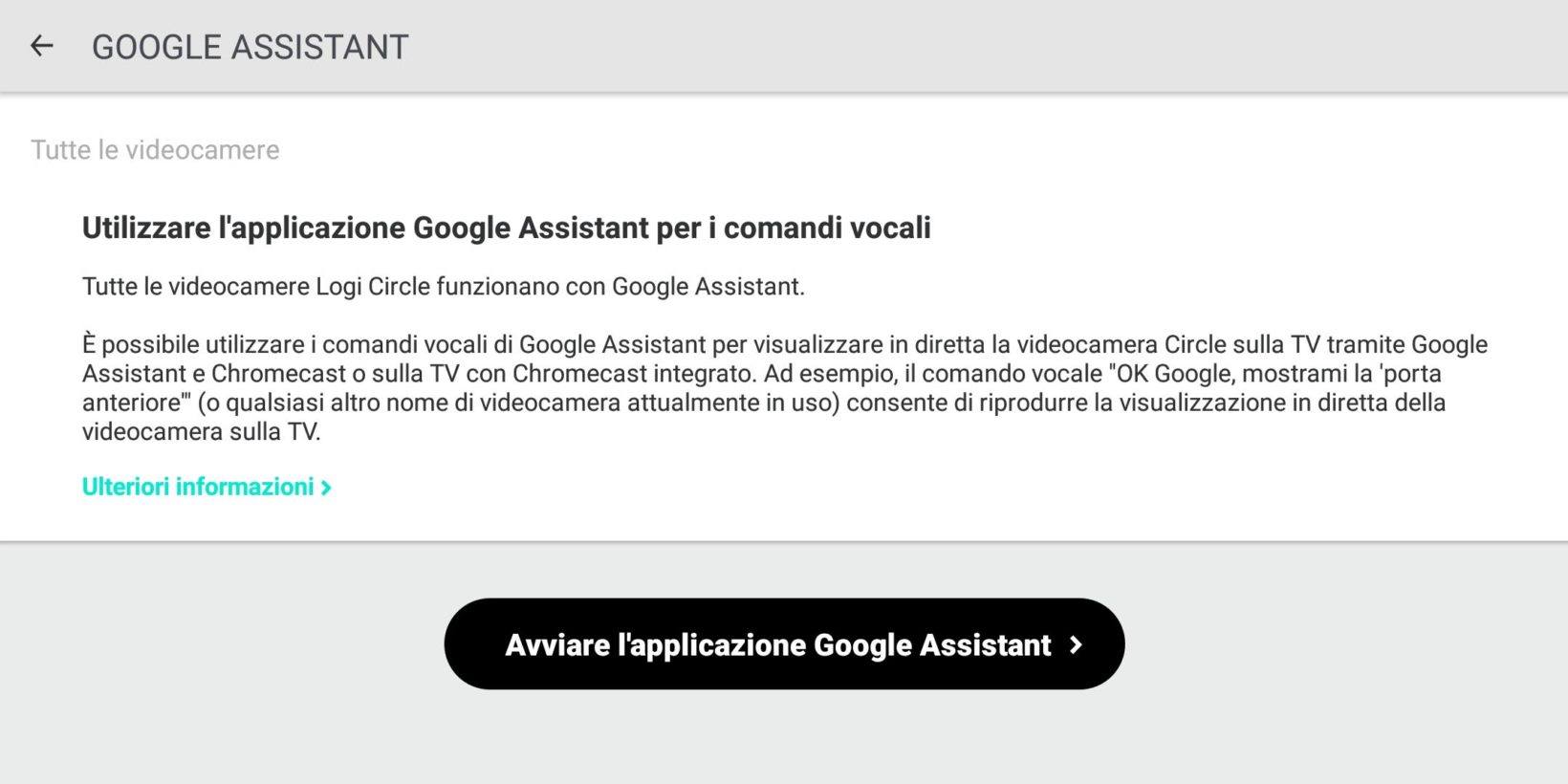
Task: Click the bold heading about comandi vocali
Action: coord(506,228)
